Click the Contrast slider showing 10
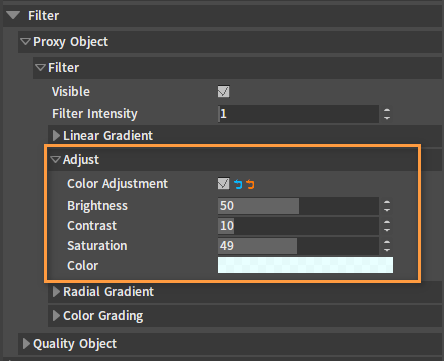The image size is (444, 361). 298,226
